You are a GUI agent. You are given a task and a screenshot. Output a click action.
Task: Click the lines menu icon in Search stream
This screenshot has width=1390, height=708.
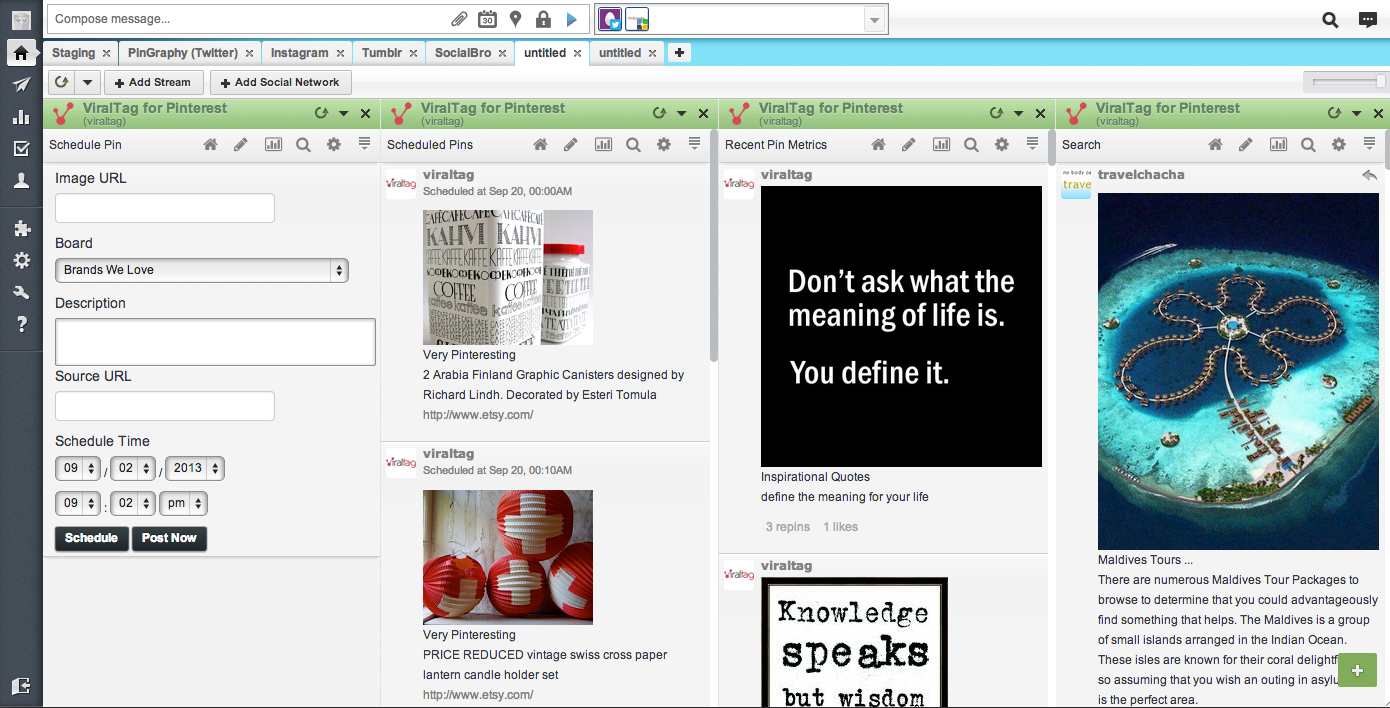pos(1369,144)
